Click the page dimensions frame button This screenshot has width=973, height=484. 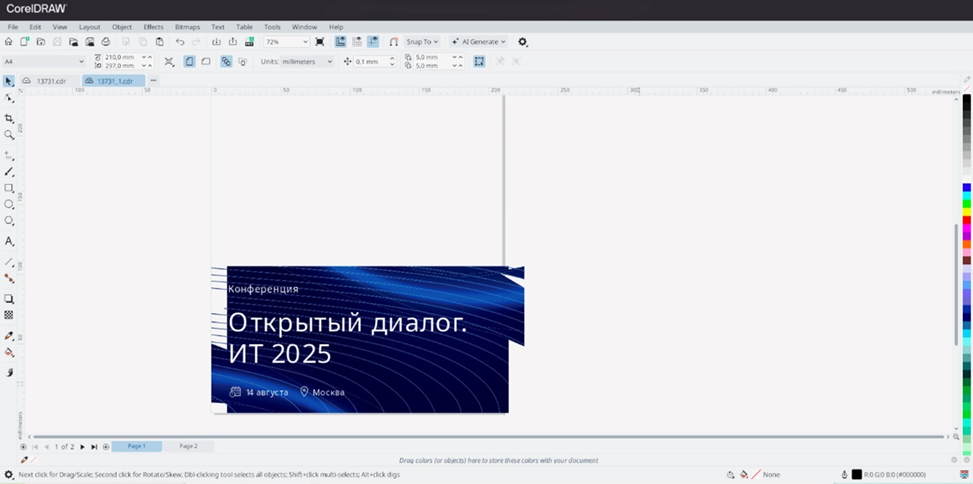tap(169, 61)
